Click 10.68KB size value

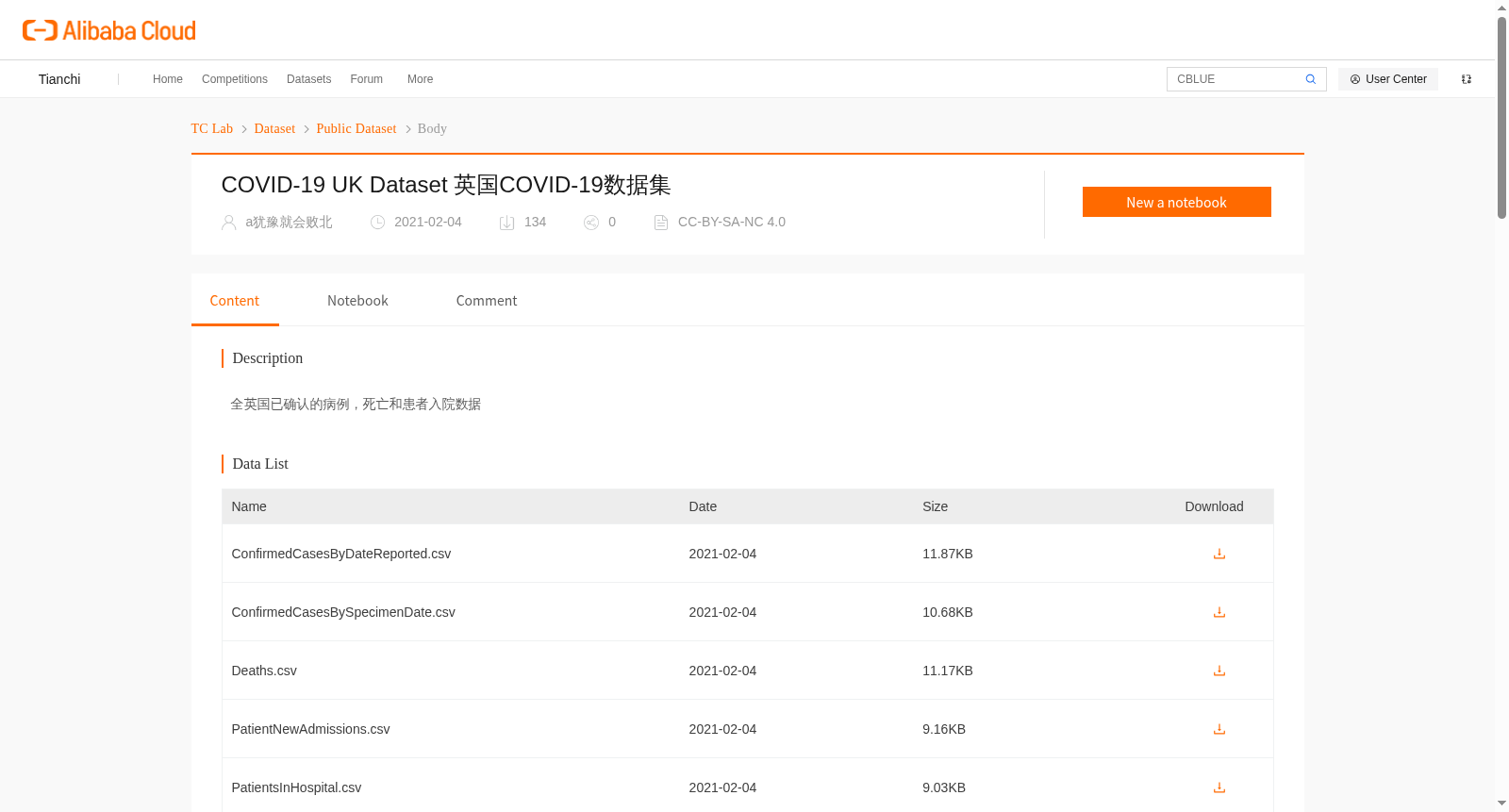(x=948, y=612)
